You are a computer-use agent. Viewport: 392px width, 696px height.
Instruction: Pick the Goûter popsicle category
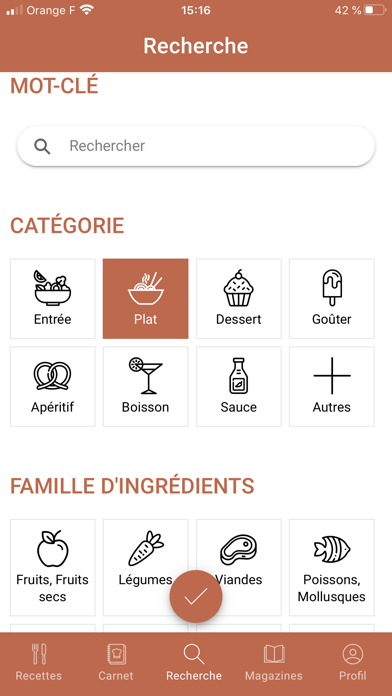tap(332, 299)
